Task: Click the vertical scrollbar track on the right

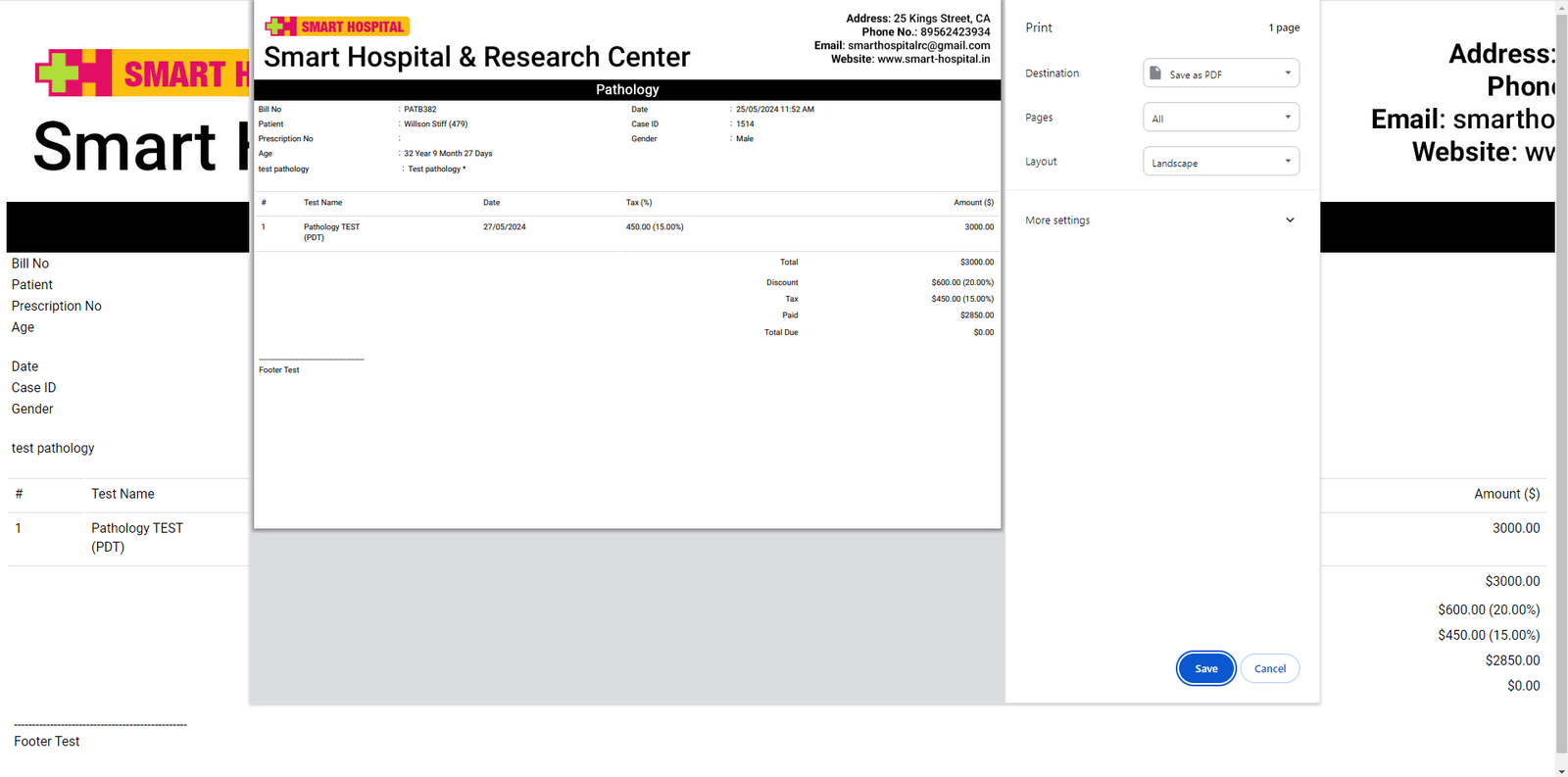Action: tap(1561, 392)
